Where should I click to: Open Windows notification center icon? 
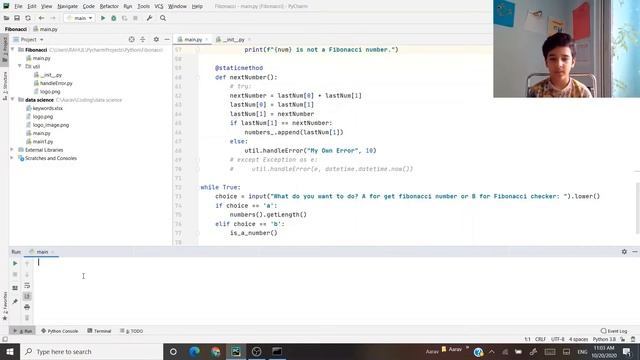pos(627,351)
